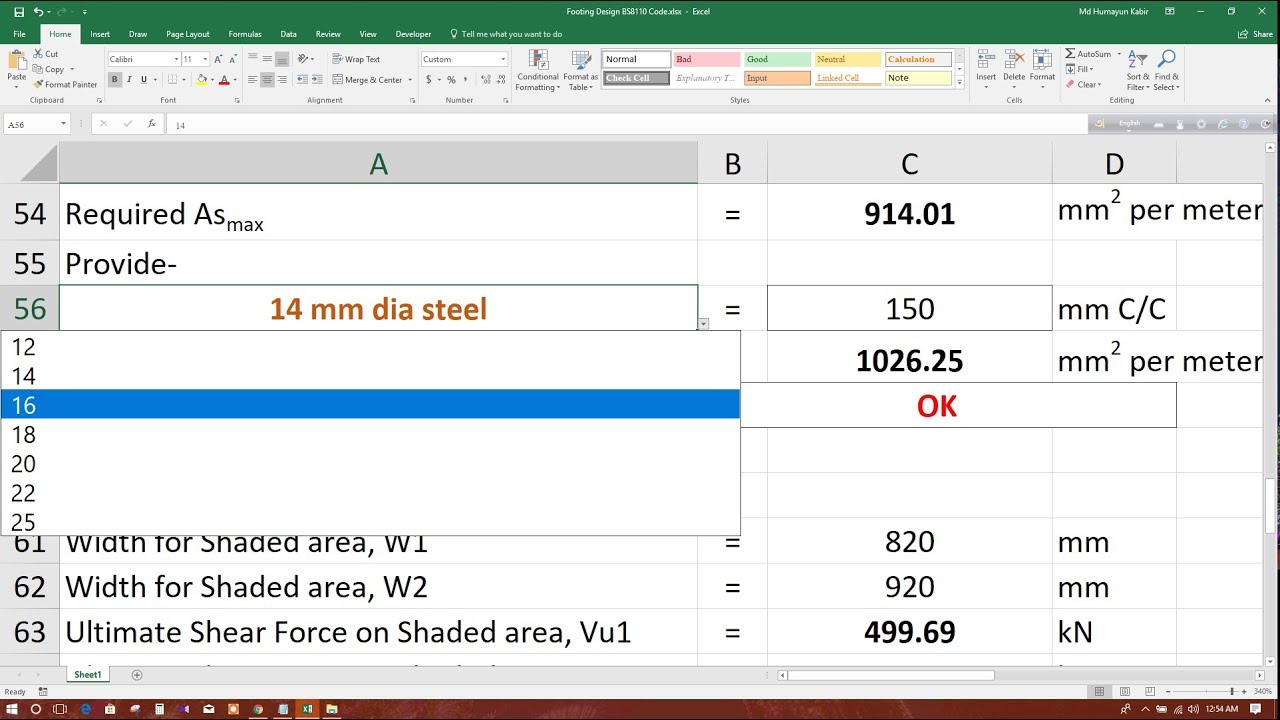
Task: Click Tell me what you want to do
Action: click(506, 34)
